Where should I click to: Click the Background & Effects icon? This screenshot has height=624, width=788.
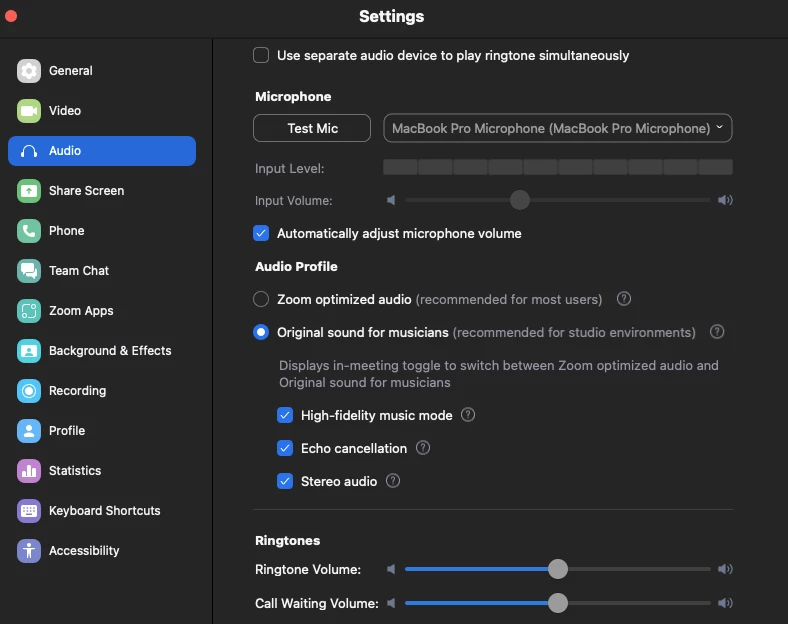click(29, 351)
